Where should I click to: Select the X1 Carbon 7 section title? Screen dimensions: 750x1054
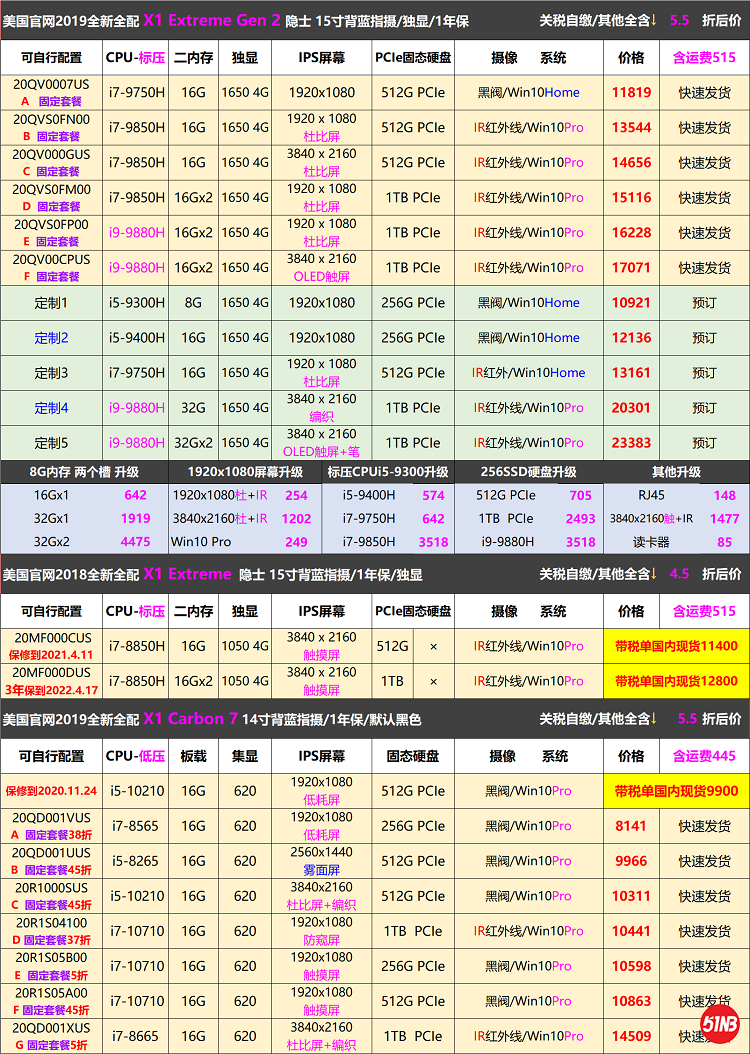point(190,719)
